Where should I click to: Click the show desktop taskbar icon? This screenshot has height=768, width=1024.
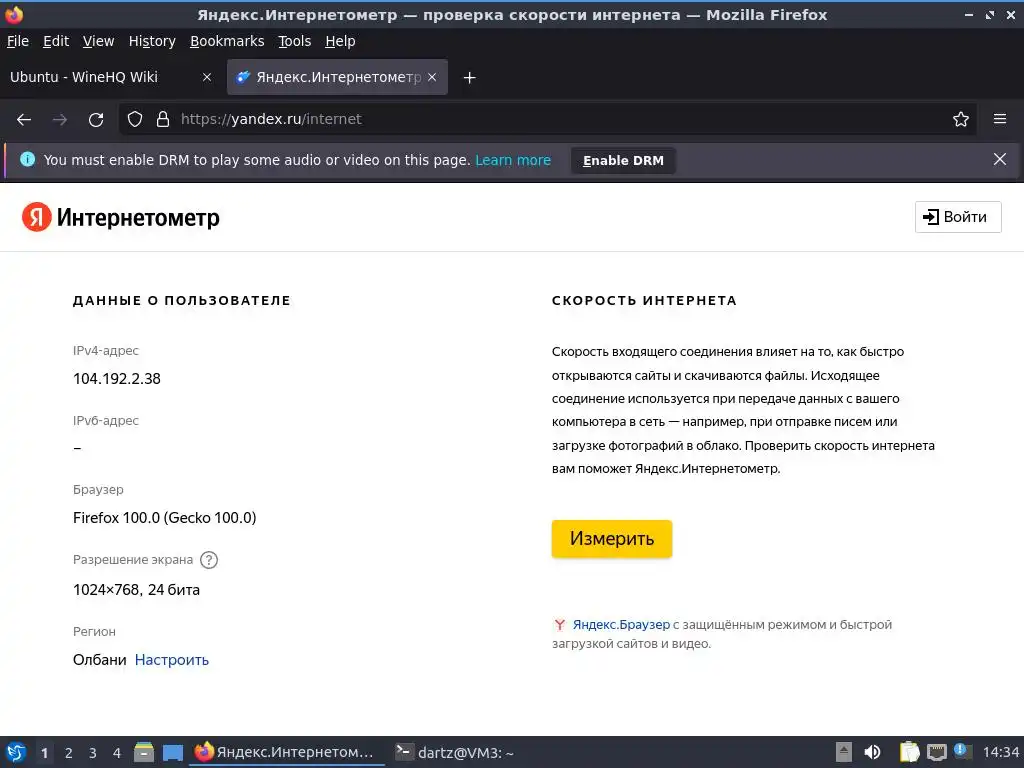click(172, 753)
